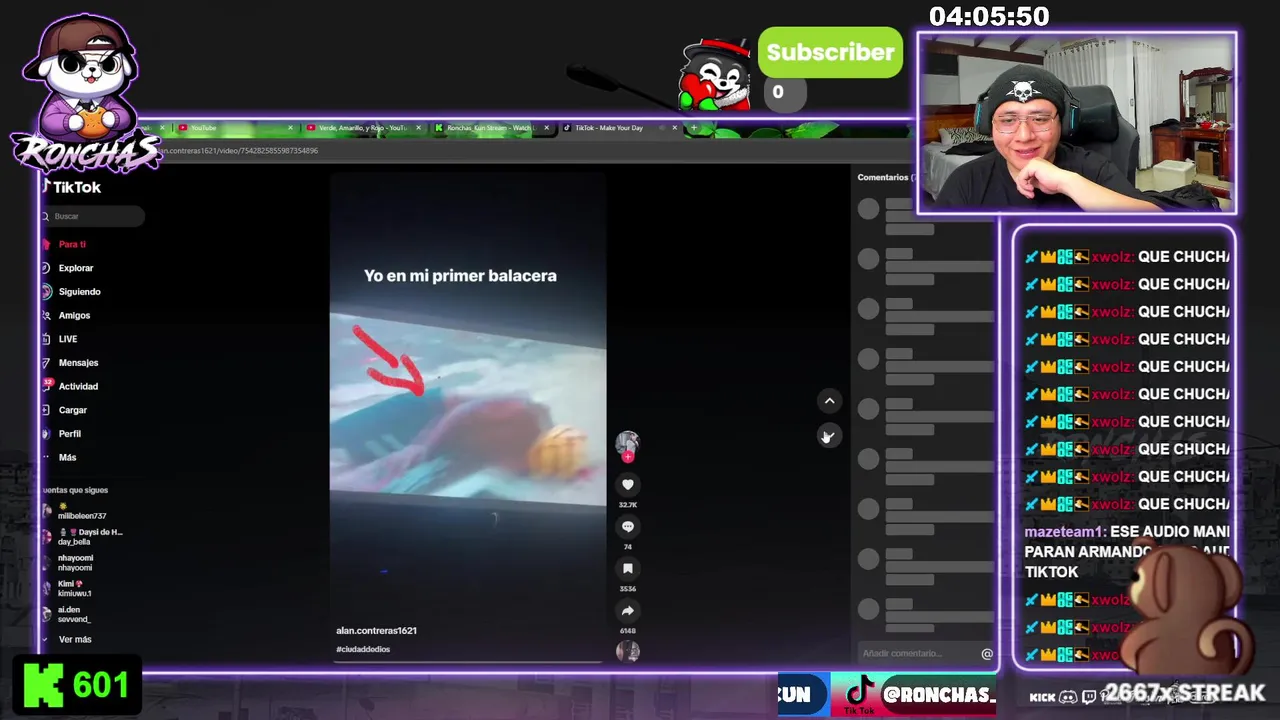
Task: Click the Perfil label in sidebar
Action: [x=70, y=434]
